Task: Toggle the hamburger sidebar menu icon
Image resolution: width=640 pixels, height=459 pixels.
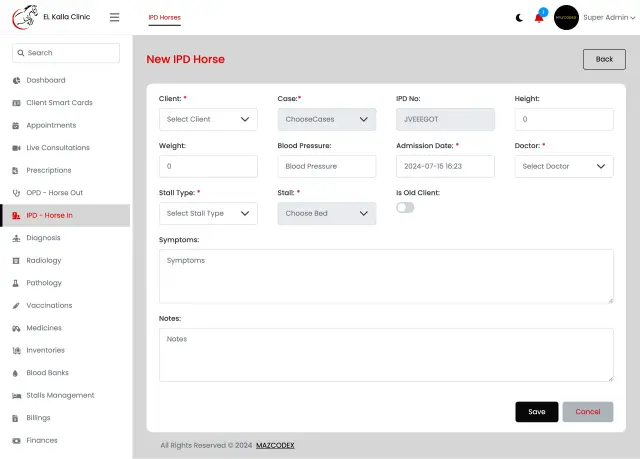Action: [x=114, y=17]
